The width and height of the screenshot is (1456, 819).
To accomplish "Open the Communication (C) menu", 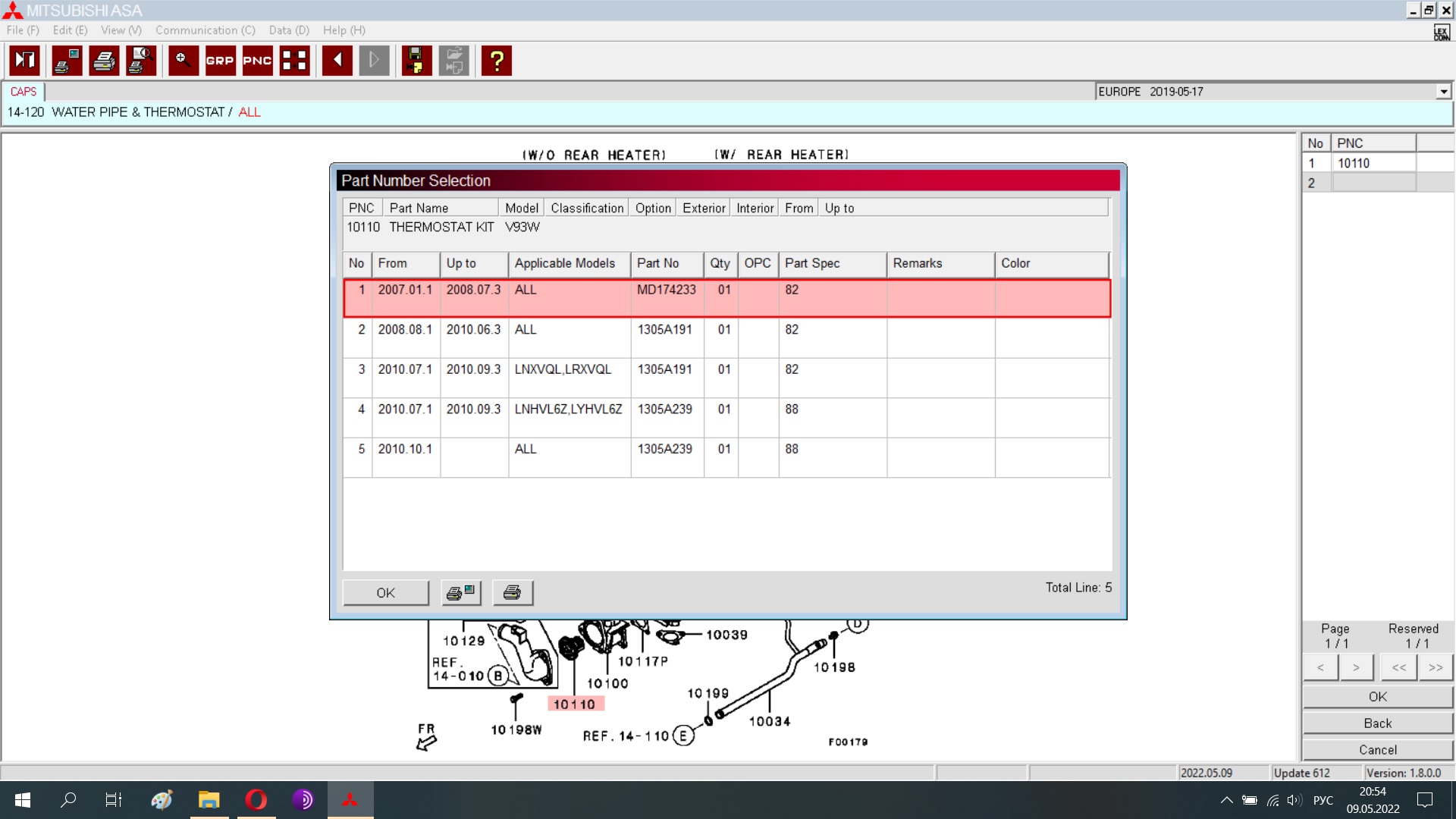I will tap(205, 30).
